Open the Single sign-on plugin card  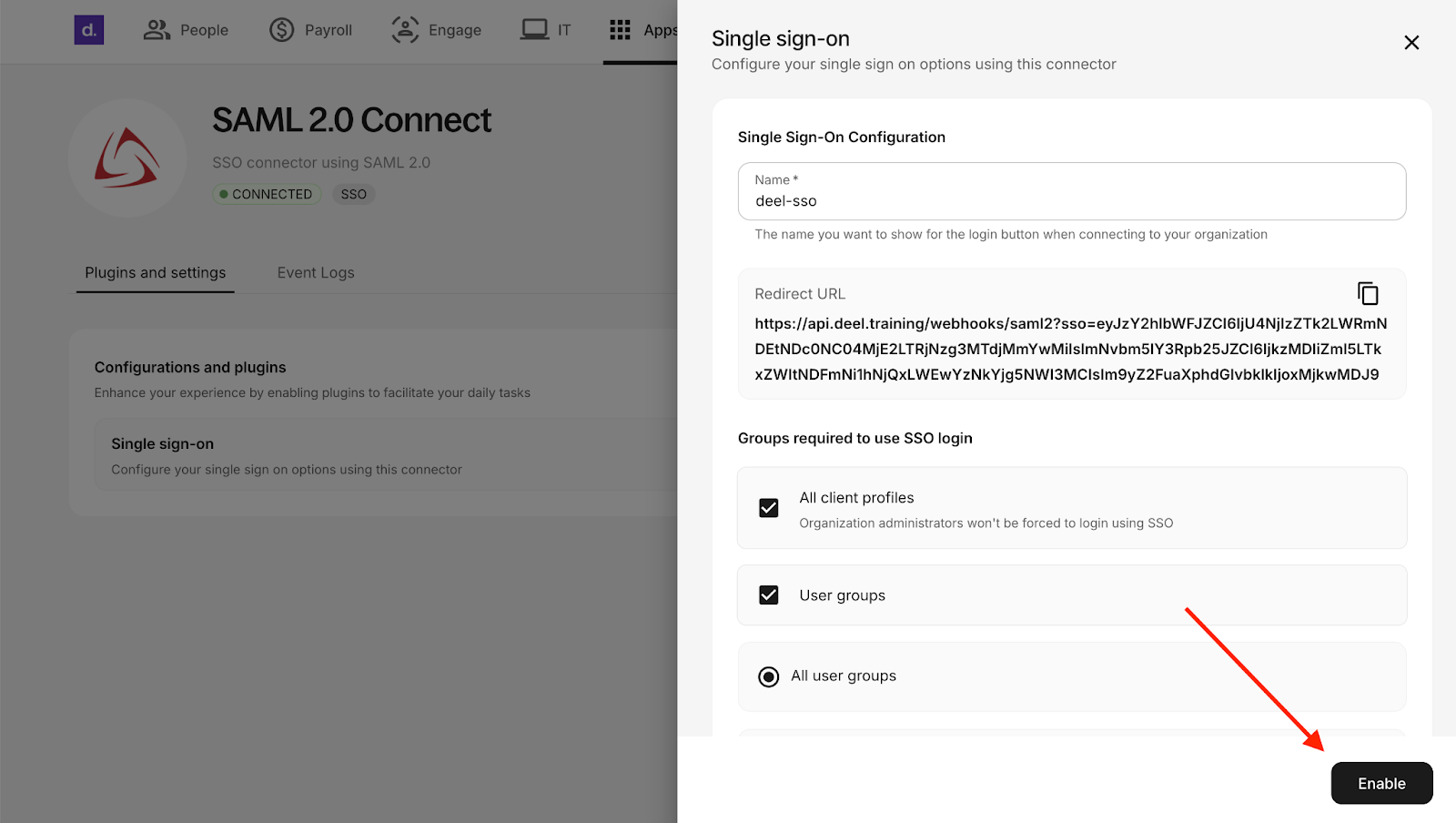386,455
